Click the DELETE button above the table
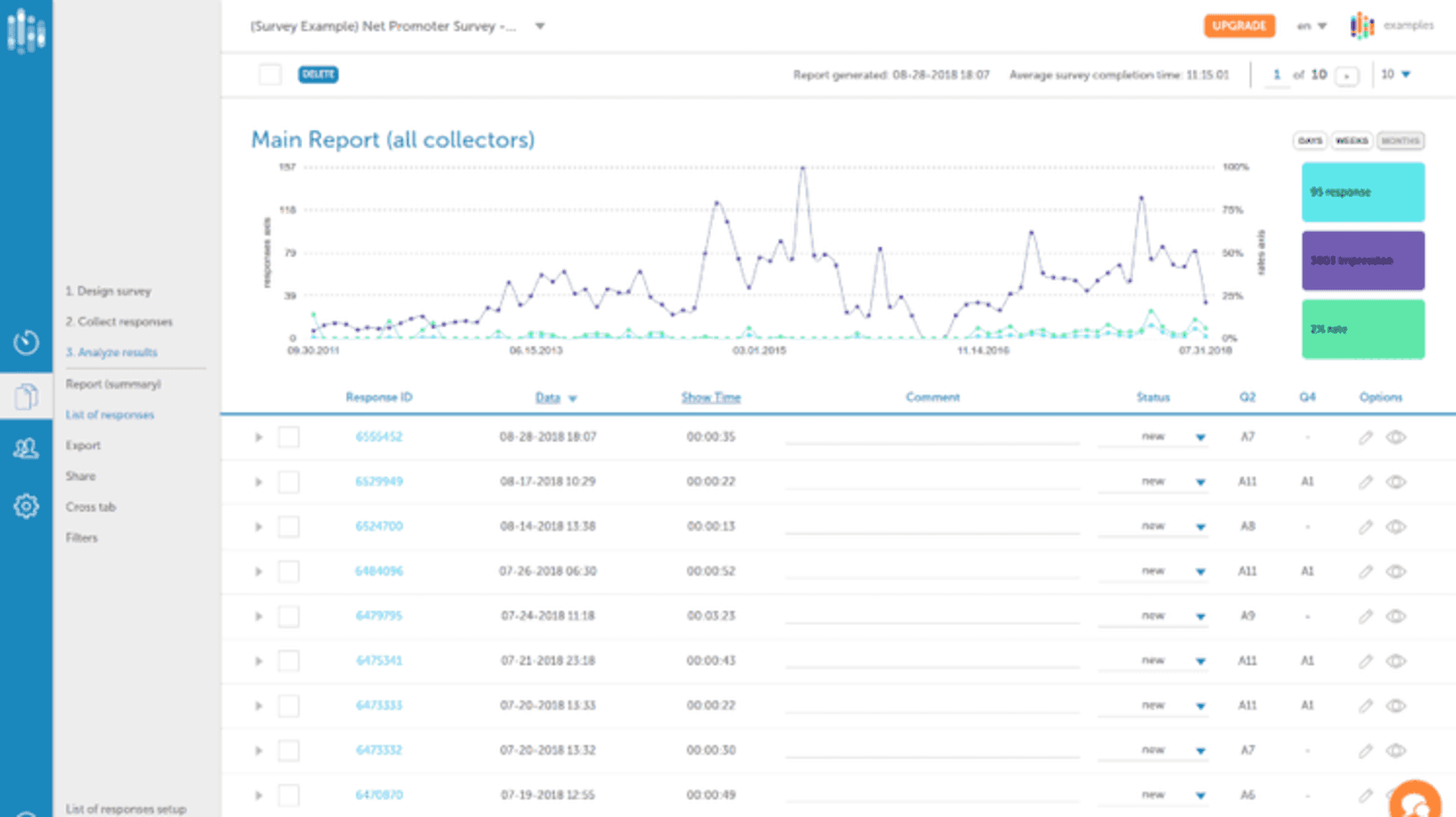 click(318, 74)
